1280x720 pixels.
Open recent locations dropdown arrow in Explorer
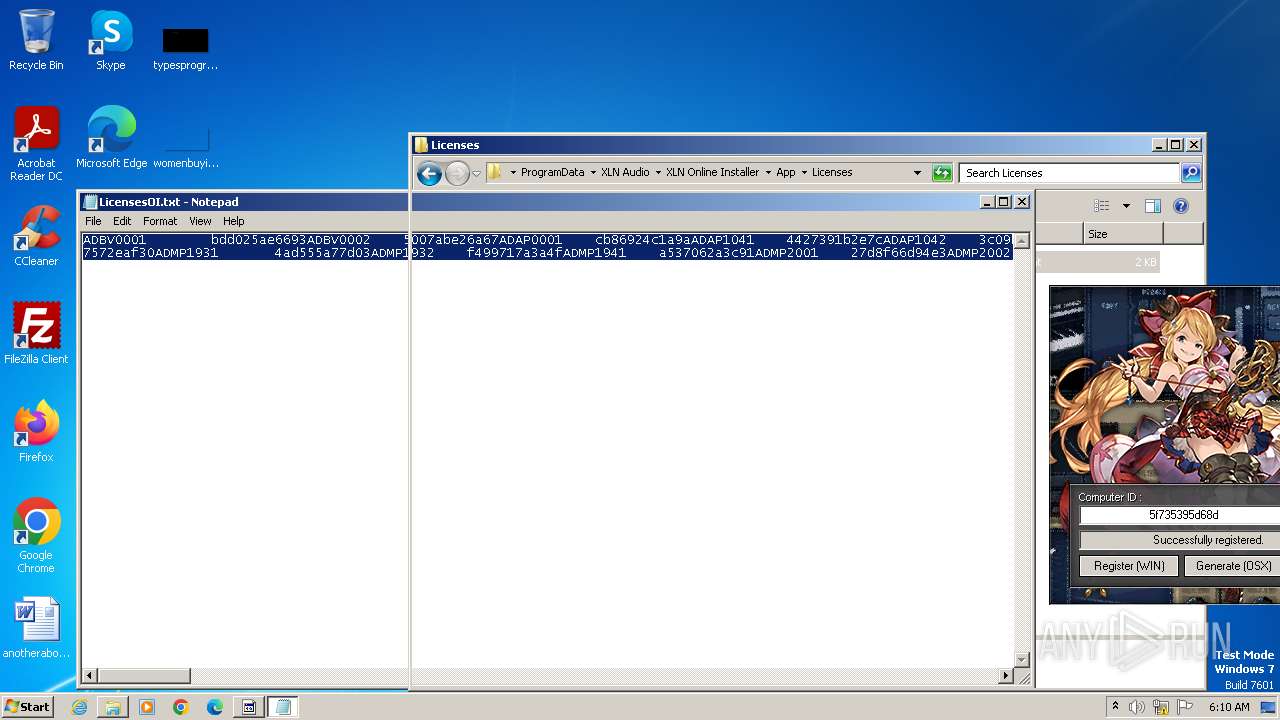(x=476, y=173)
